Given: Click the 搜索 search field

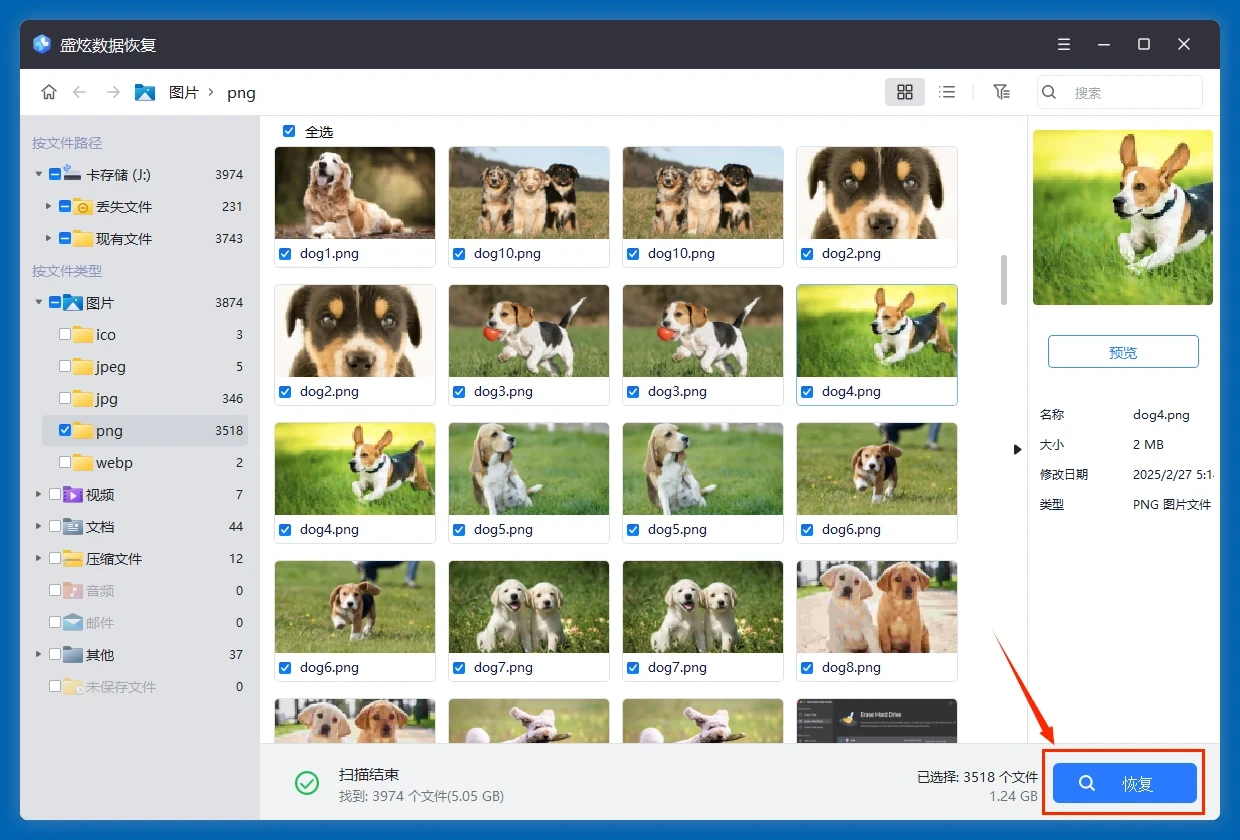Looking at the screenshot, I should point(1130,92).
